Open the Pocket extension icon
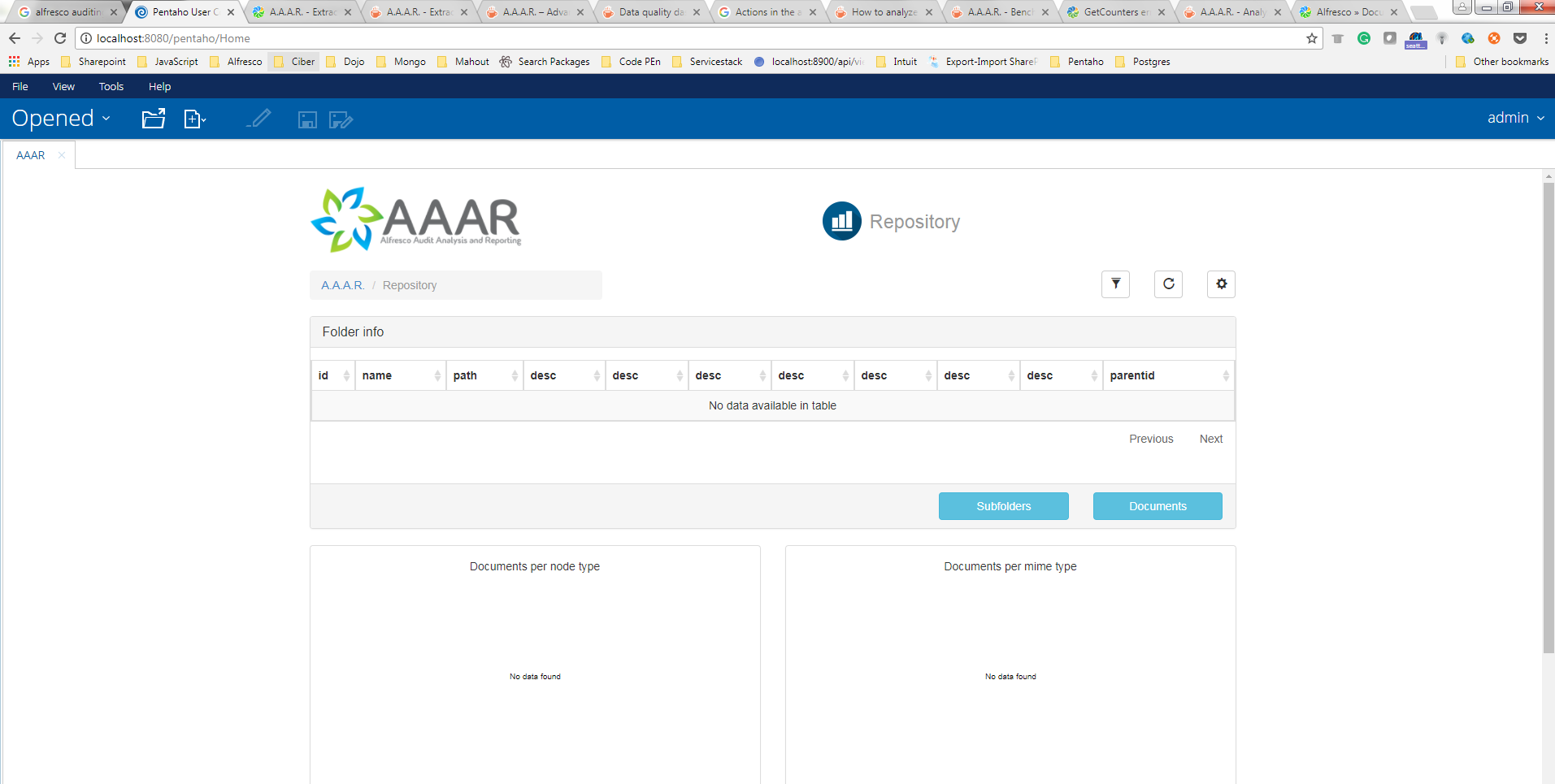The height and width of the screenshot is (784, 1555). click(x=1520, y=38)
